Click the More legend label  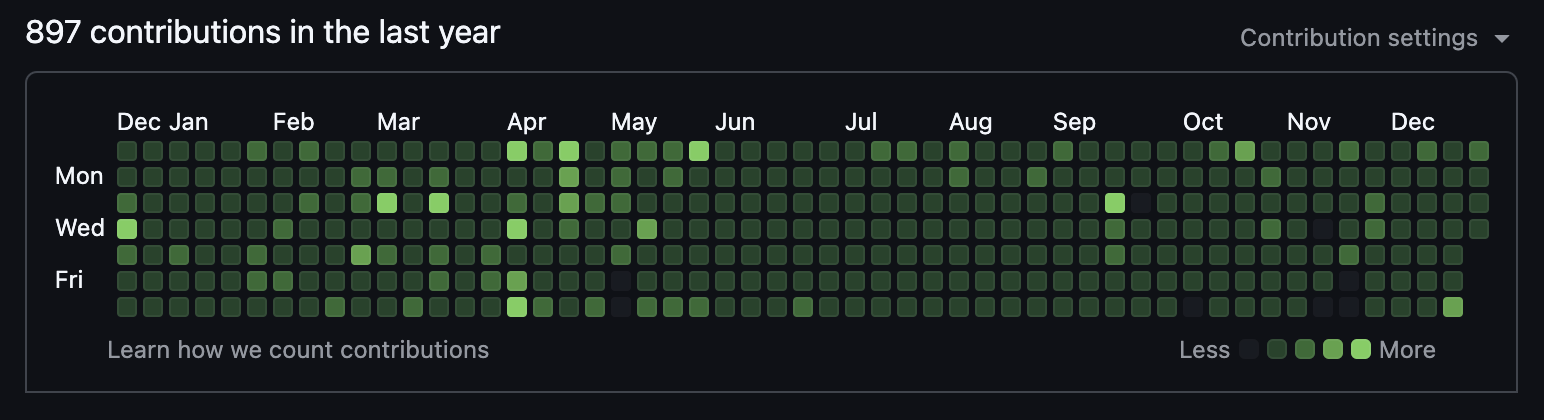1407,350
